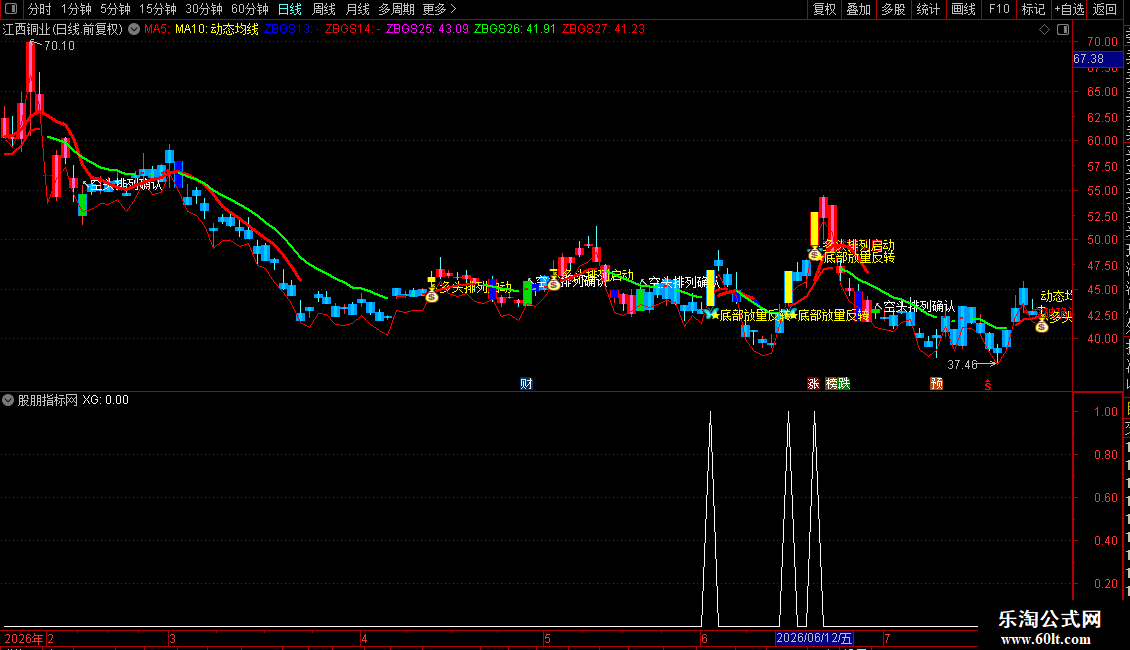Click the 2026年 label on date axis
Screen dimensions: 1130x650
(24, 638)
